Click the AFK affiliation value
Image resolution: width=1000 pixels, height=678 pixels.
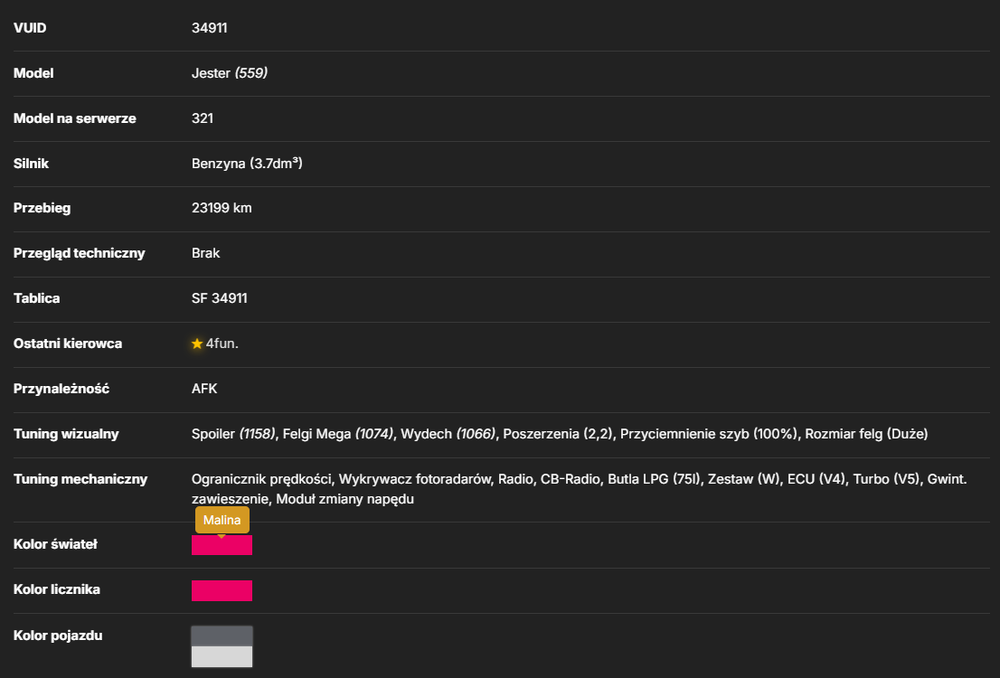pos(204,388)
